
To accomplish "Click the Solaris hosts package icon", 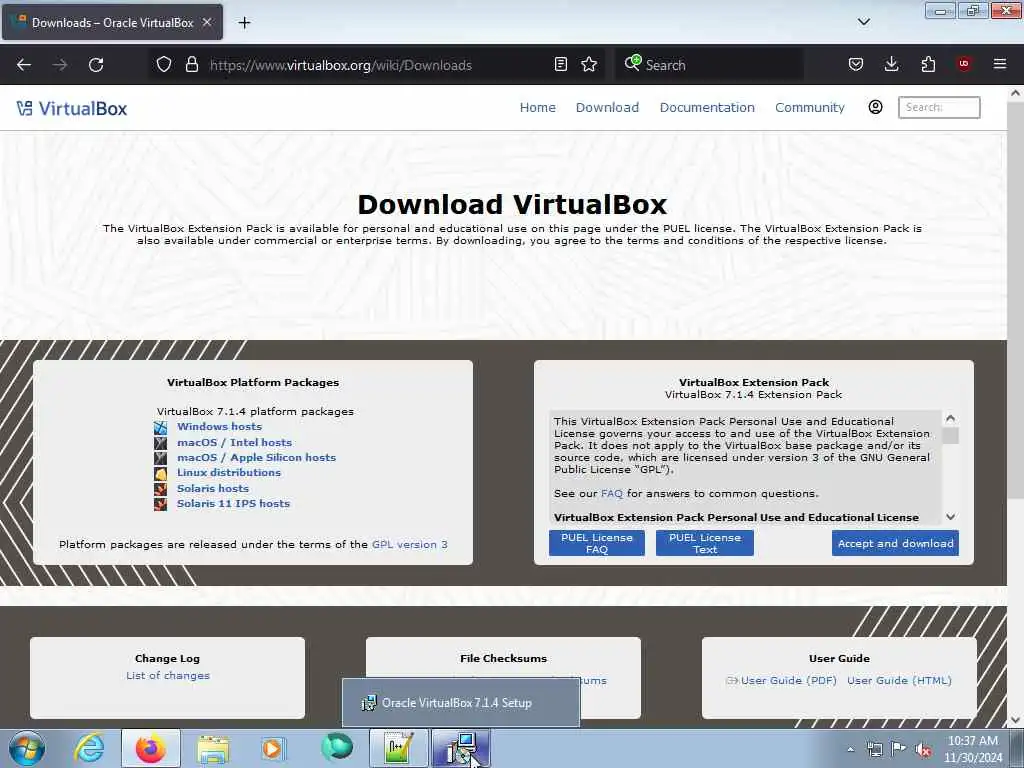I will click(161, 489).
